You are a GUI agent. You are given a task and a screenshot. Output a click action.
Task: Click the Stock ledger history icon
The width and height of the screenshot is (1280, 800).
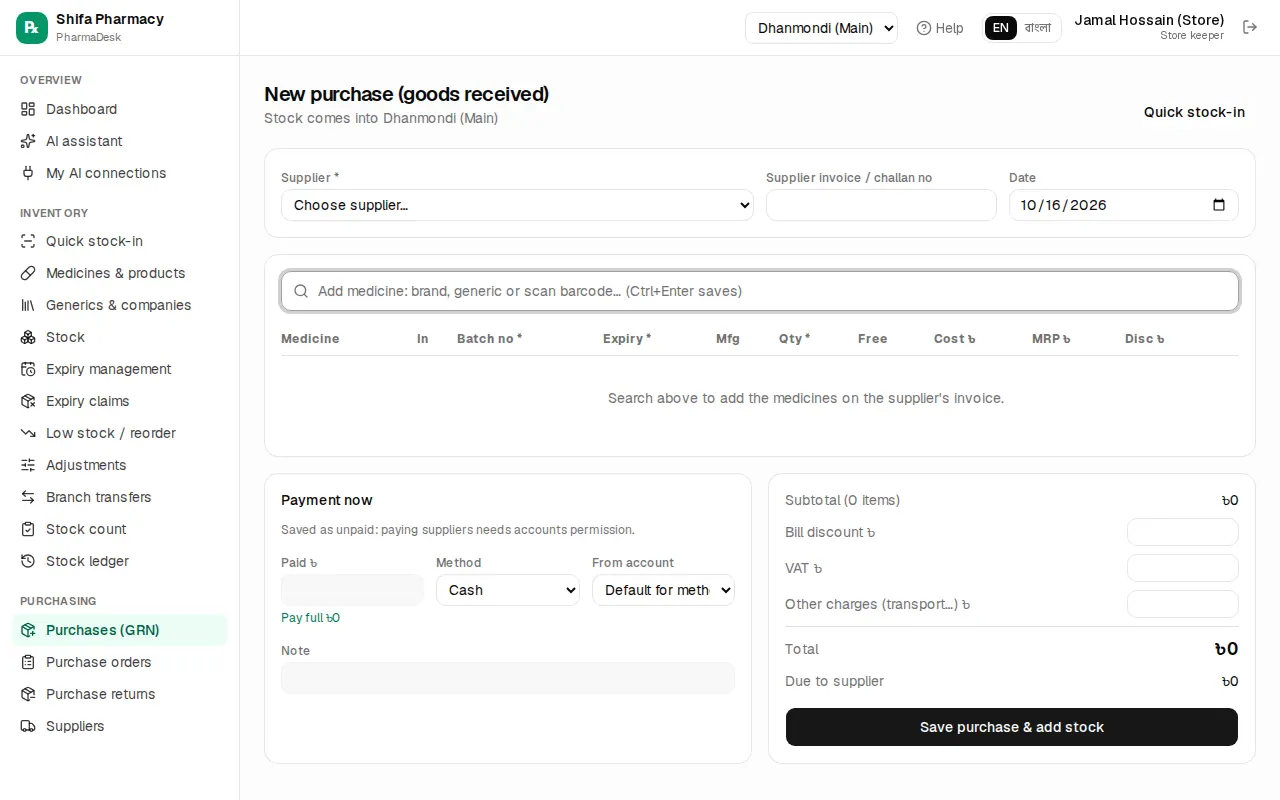(28, 561)
